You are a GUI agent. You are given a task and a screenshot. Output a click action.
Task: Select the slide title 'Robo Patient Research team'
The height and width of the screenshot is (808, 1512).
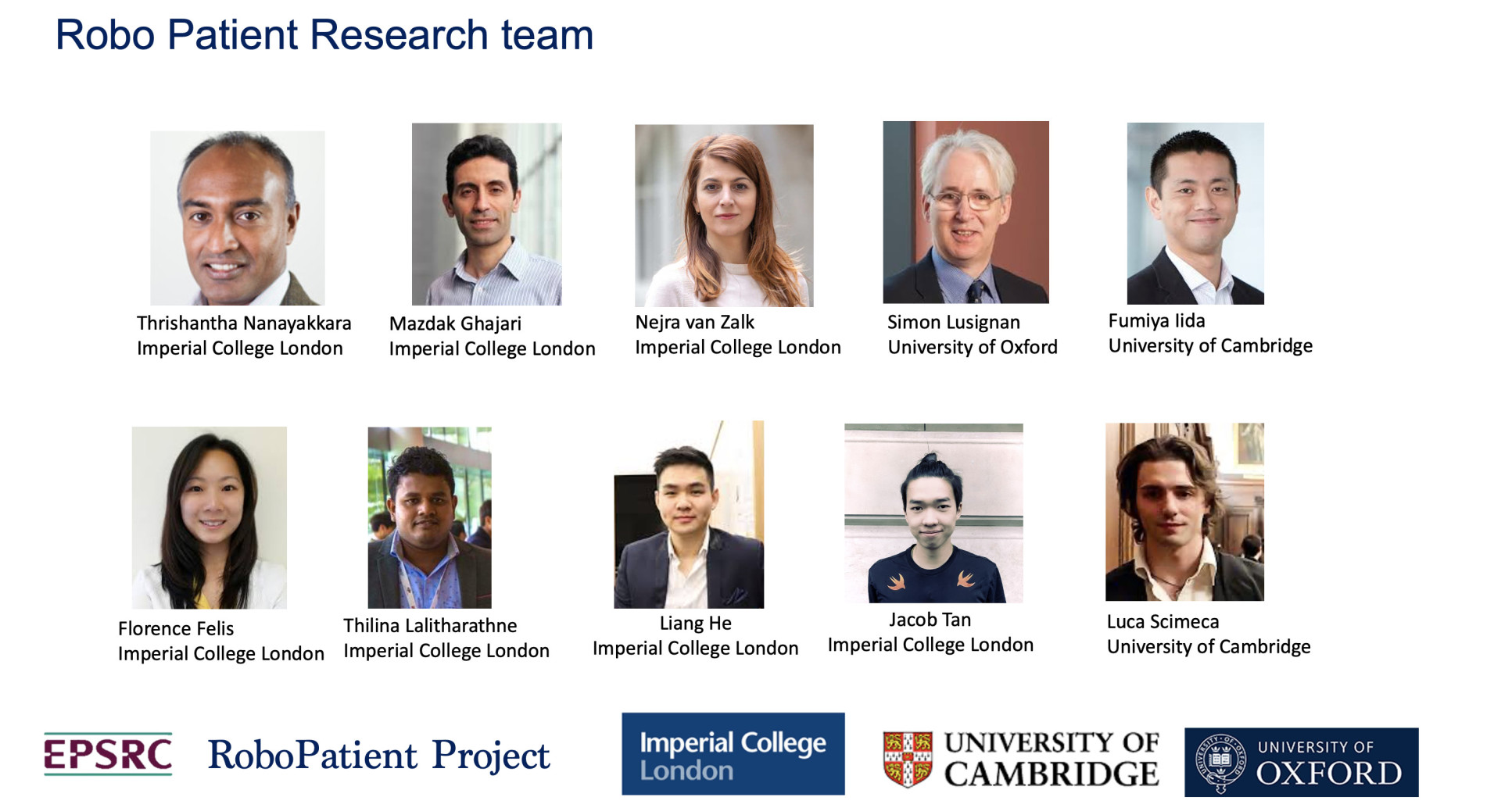(324, 35)
